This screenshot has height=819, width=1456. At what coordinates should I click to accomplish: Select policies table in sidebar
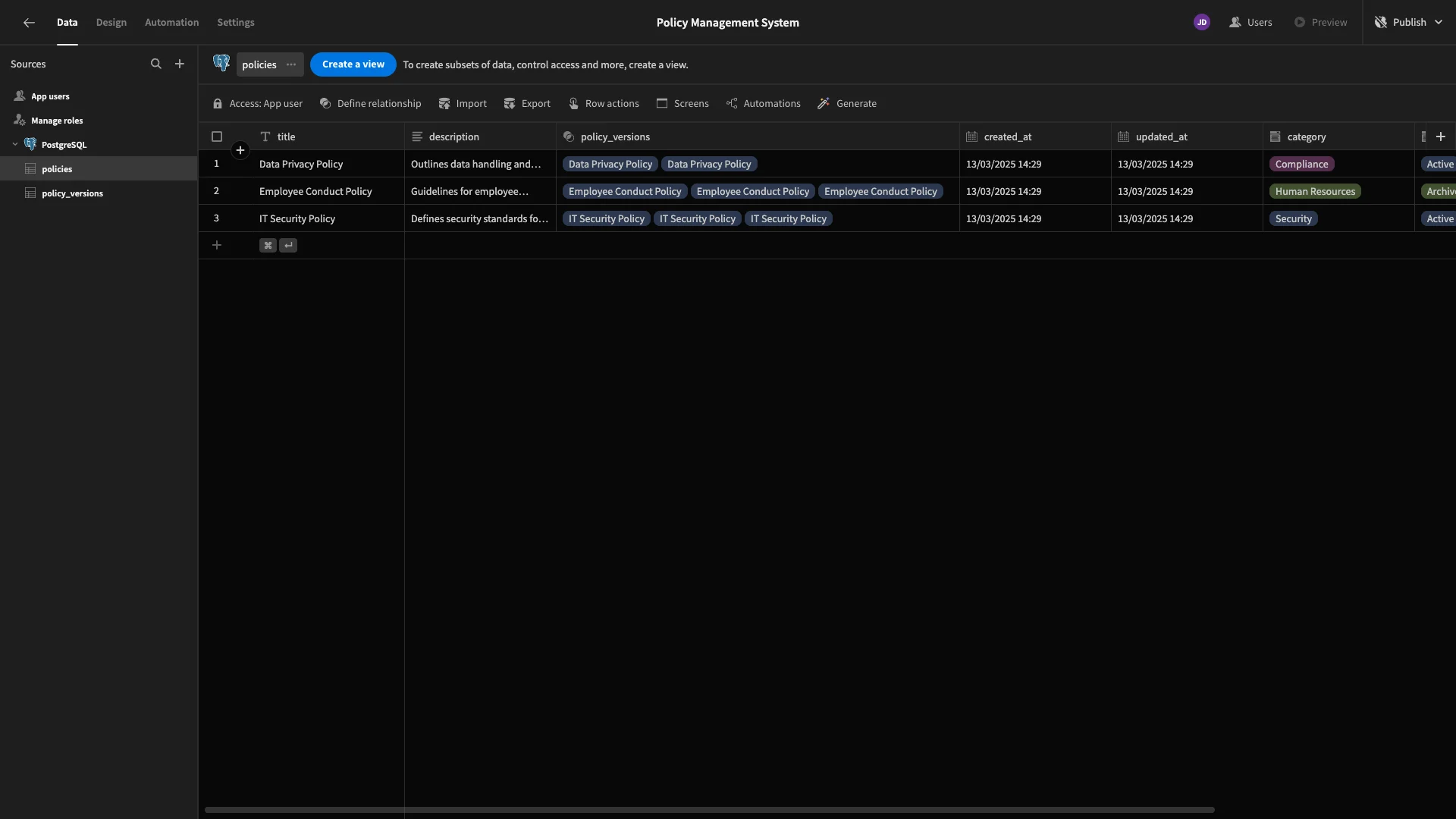pyautogui.click(x=99, y=169)
